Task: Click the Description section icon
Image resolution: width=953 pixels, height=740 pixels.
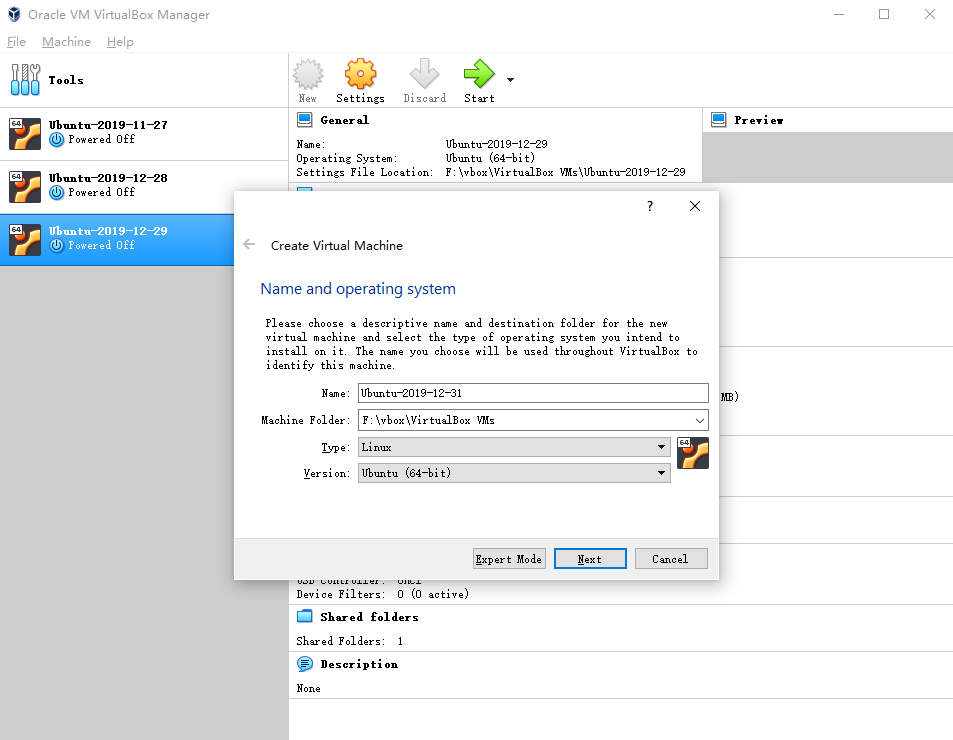Action: [x=304, y=663]
